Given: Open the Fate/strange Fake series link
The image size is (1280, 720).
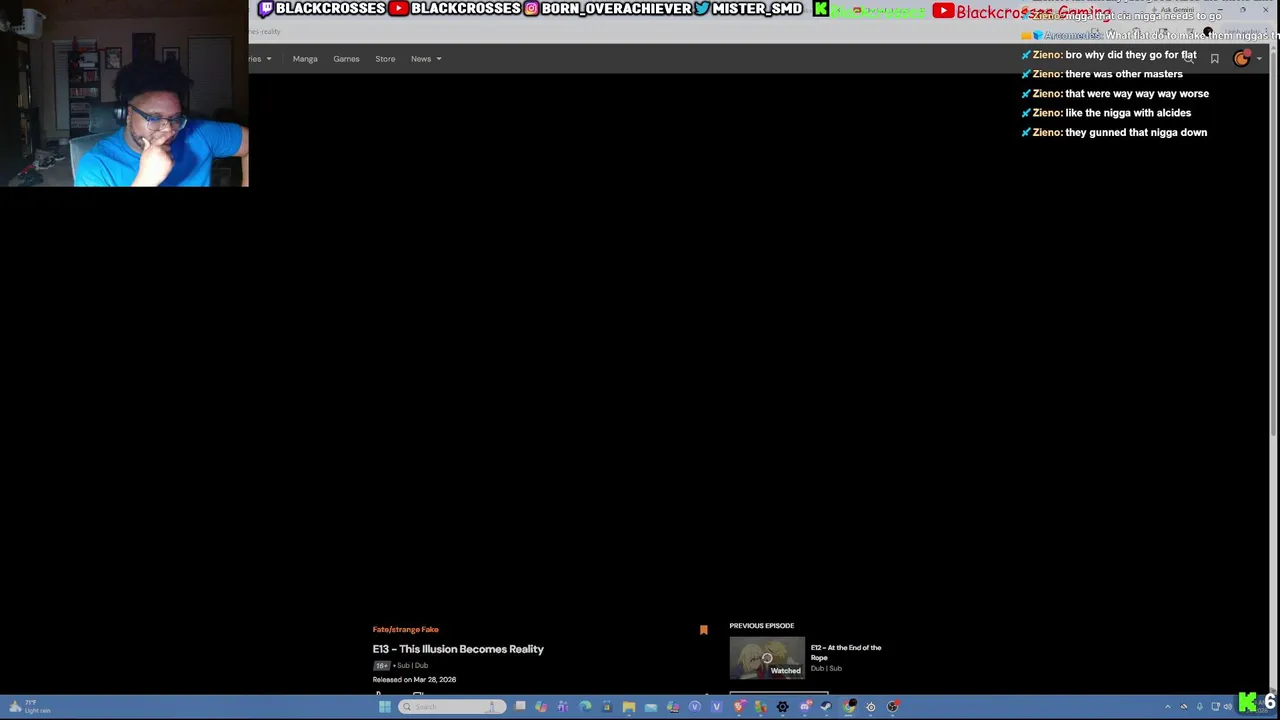Looking at the screenshot, I should [405, 629].
